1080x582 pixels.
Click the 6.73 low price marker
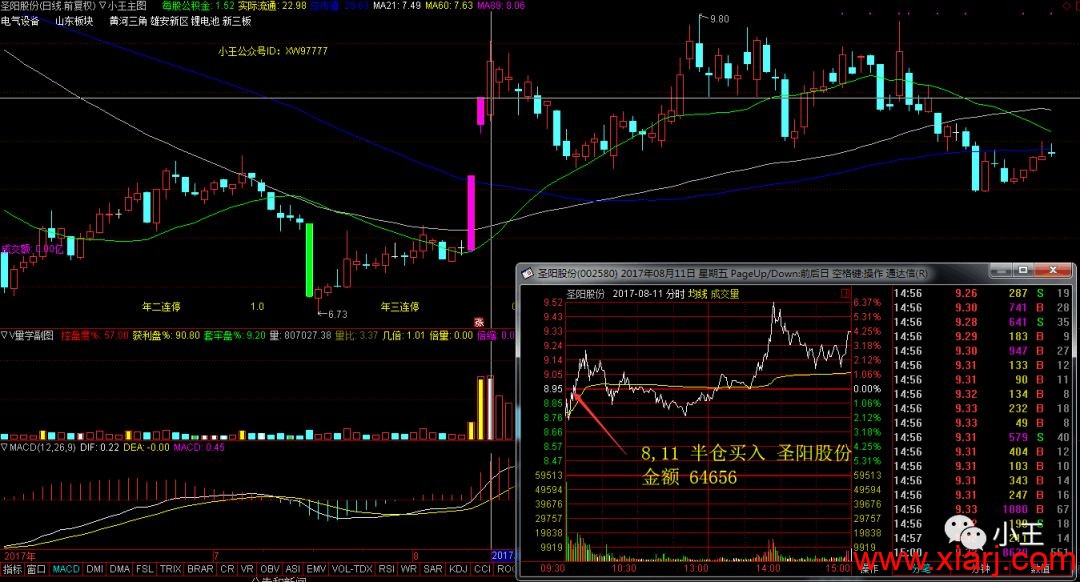click(338, 314)
